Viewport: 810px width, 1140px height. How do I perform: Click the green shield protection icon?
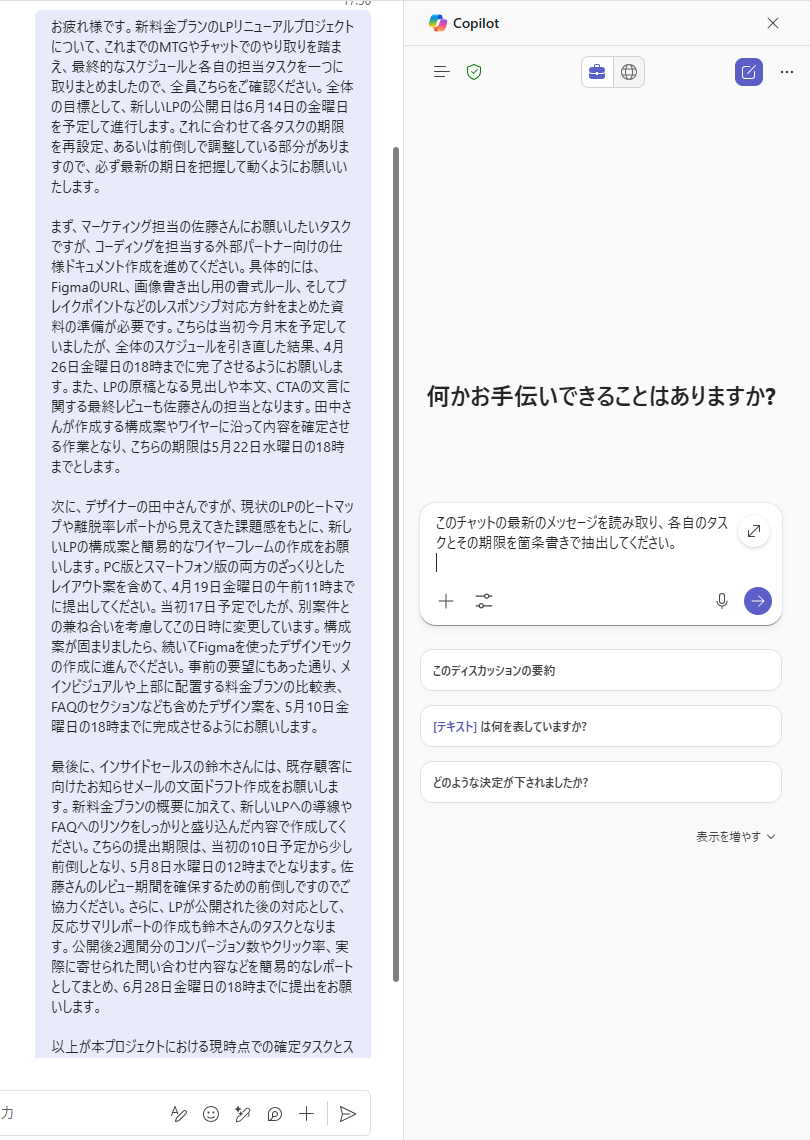(x=474, y=72)
